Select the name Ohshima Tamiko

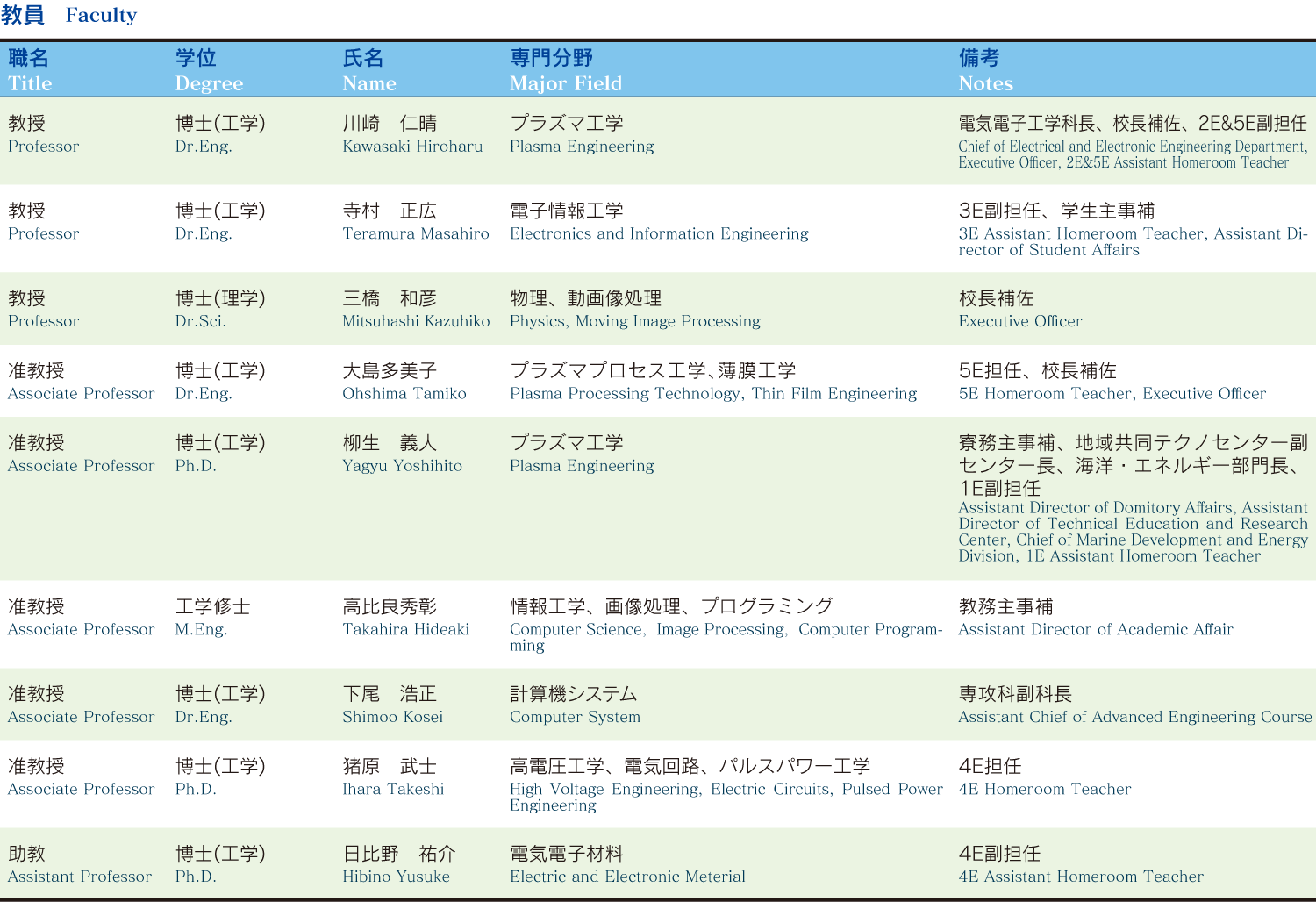click(404, 394)
